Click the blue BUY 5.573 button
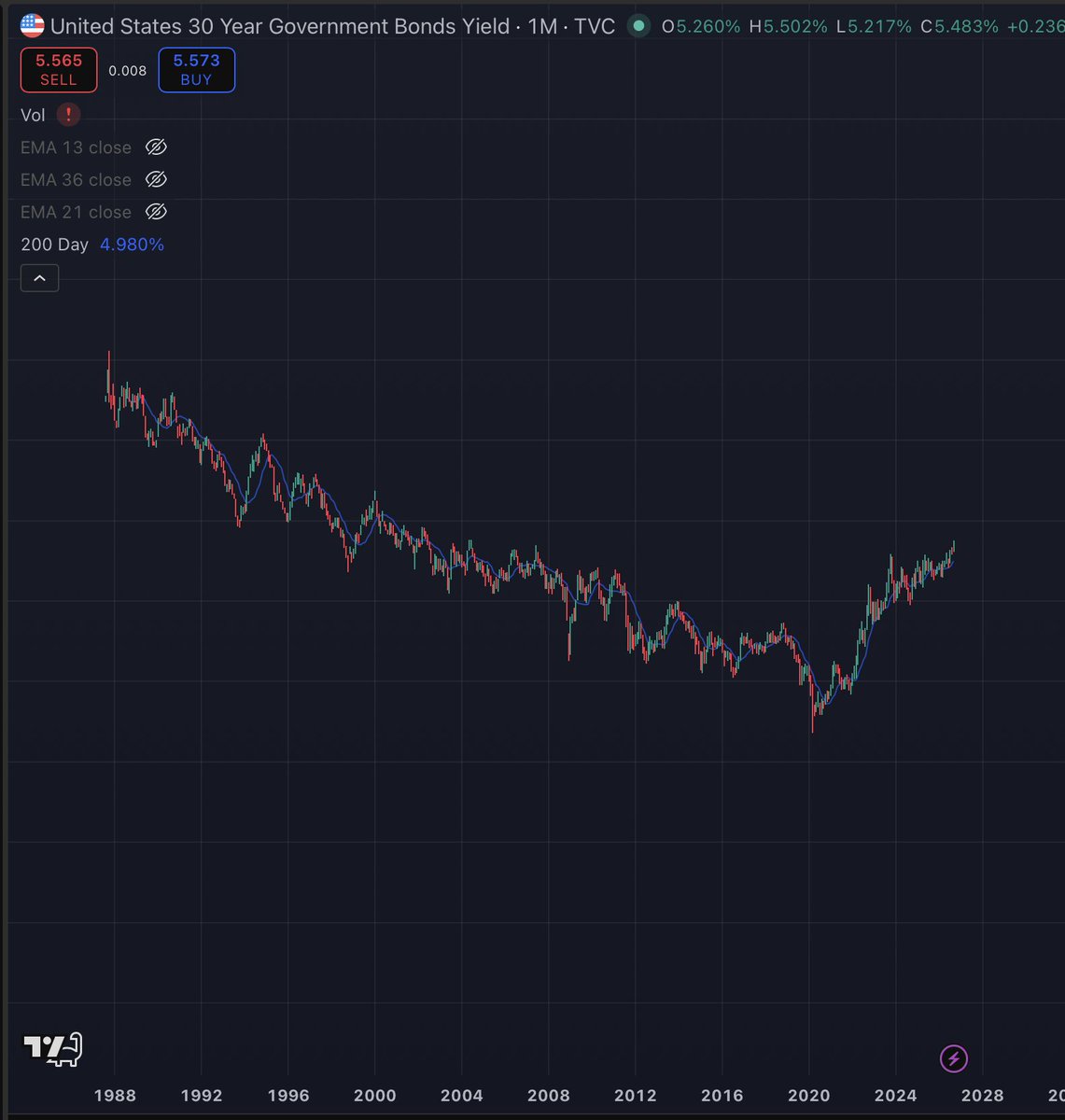The width and height of the screenshot is (1065, 1120). click(x=196, y=70)
